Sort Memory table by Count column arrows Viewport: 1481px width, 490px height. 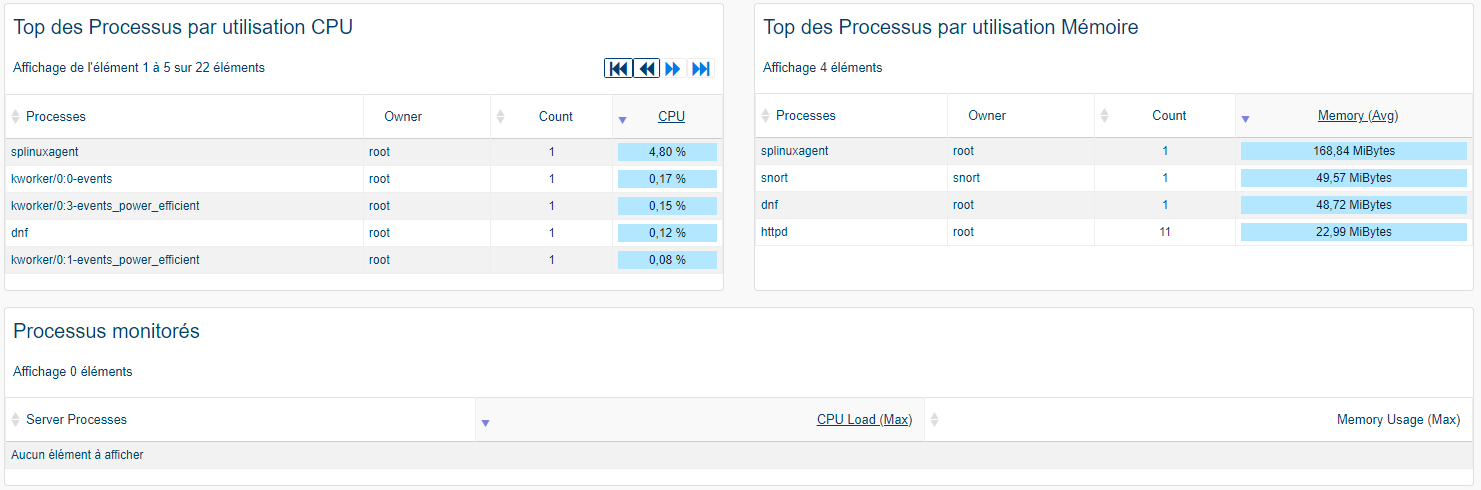(1104, 116)
